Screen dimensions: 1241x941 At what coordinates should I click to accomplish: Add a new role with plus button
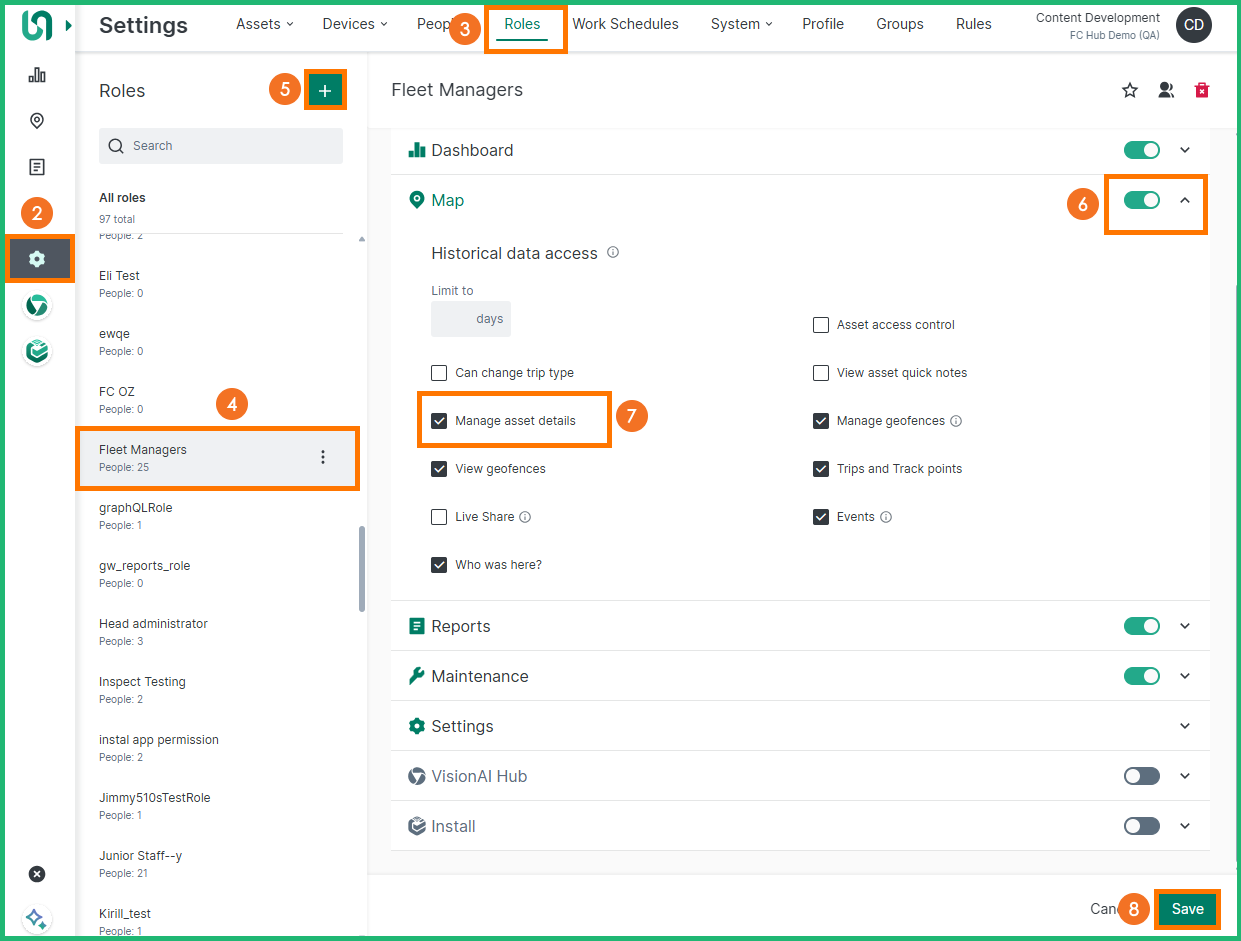coord(324,91)
